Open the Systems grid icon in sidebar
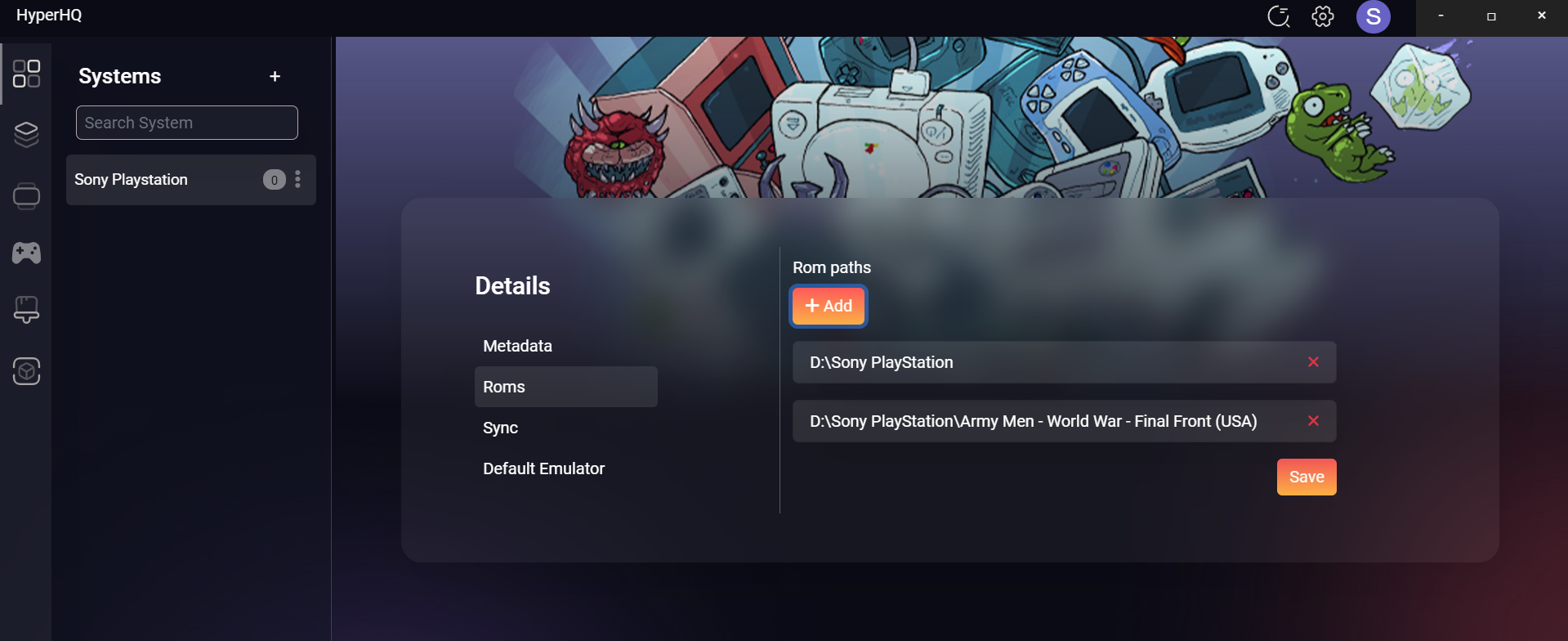Image resolution: width=1568 pixels, height=641 pixels. [x=26, y=74]
